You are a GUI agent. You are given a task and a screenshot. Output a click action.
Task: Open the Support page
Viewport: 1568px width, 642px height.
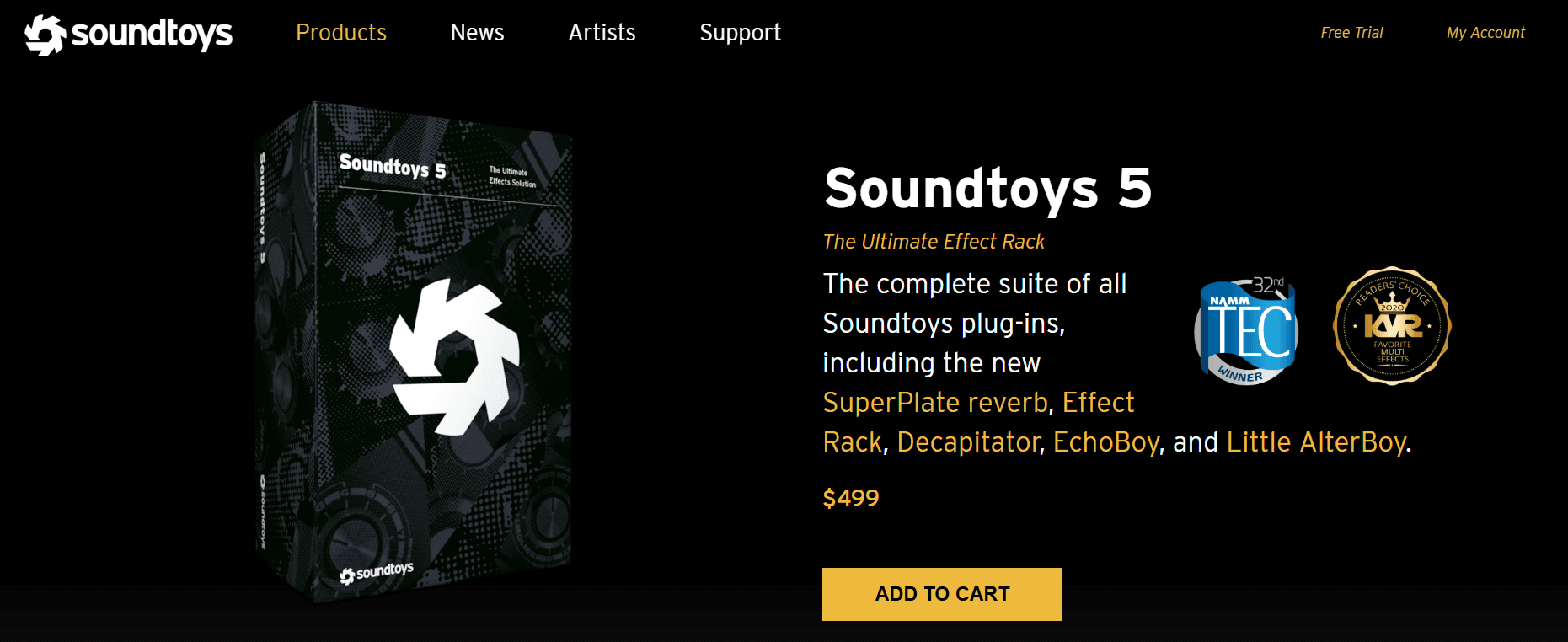tap(740, 33)
